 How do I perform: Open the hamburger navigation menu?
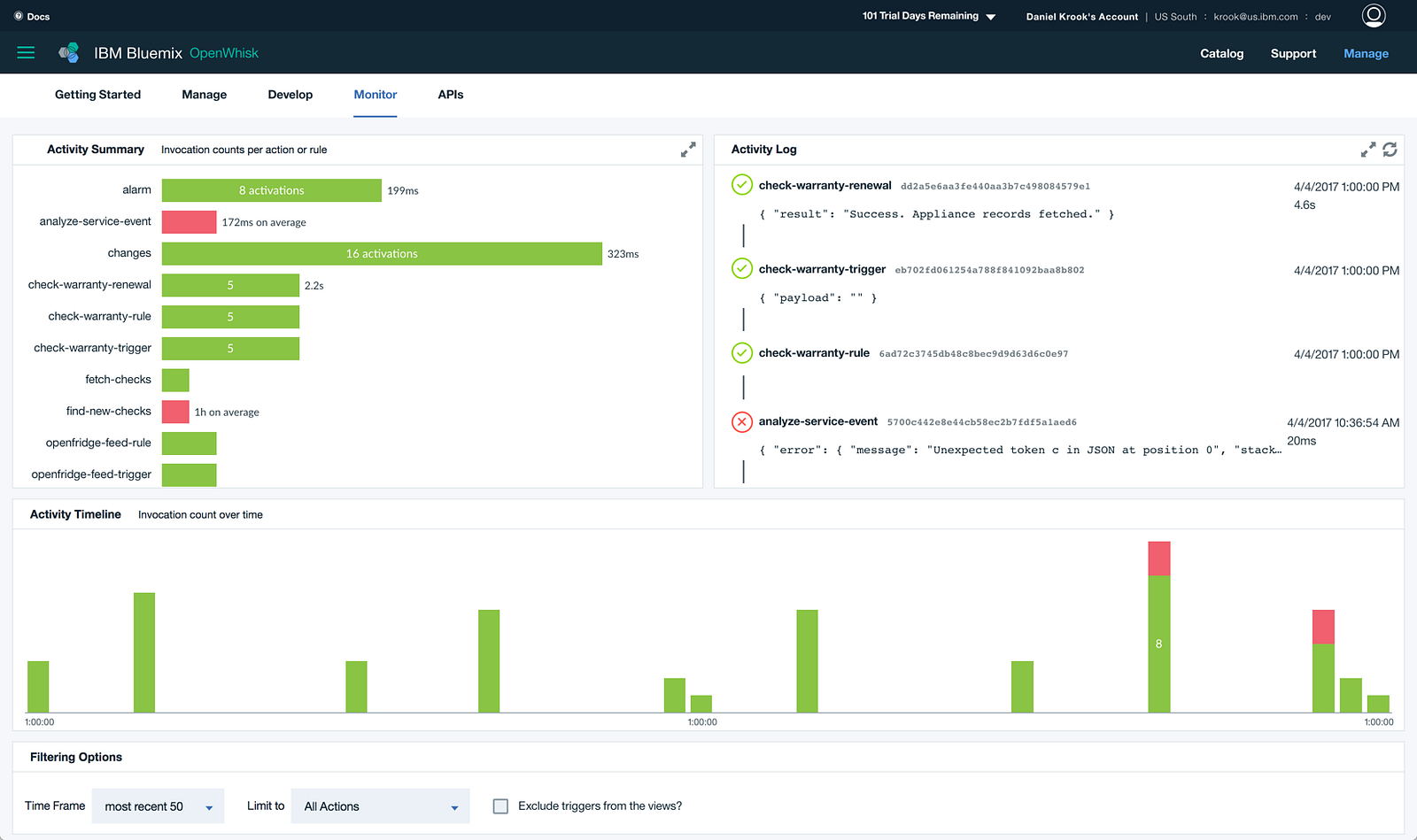click(x=26, y=53)
